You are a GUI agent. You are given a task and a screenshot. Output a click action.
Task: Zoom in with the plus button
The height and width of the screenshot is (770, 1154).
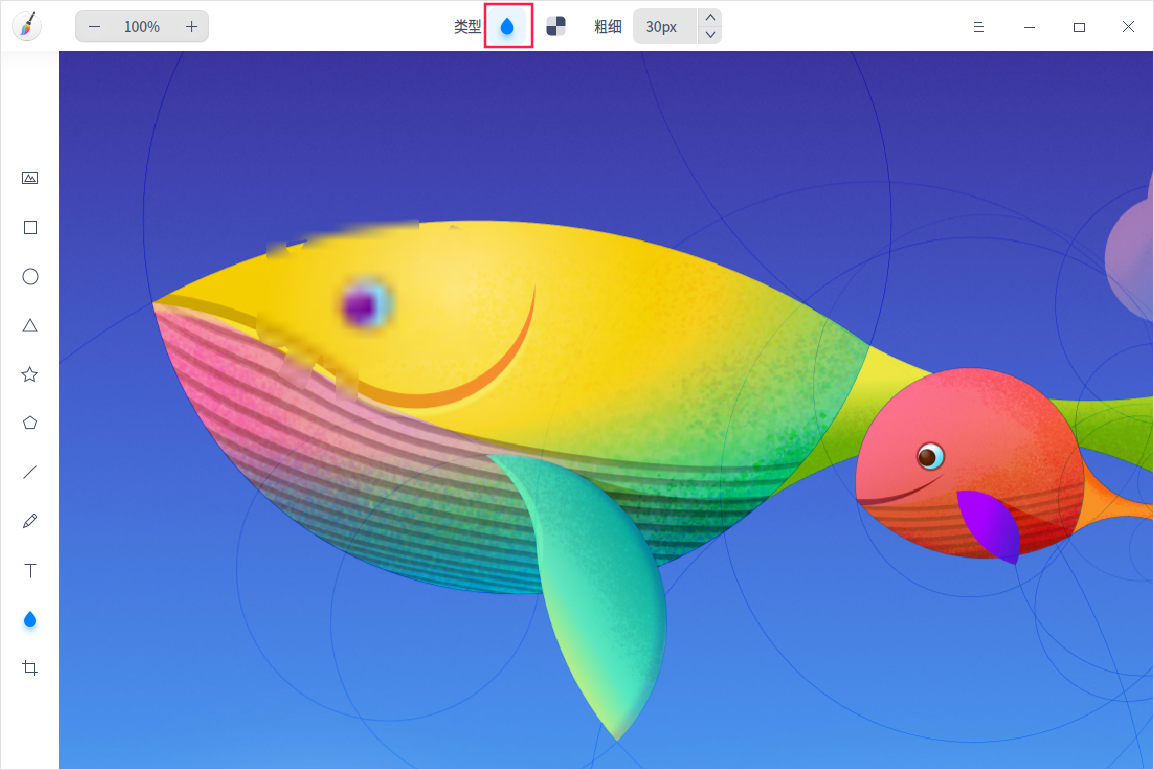(191, 27)
